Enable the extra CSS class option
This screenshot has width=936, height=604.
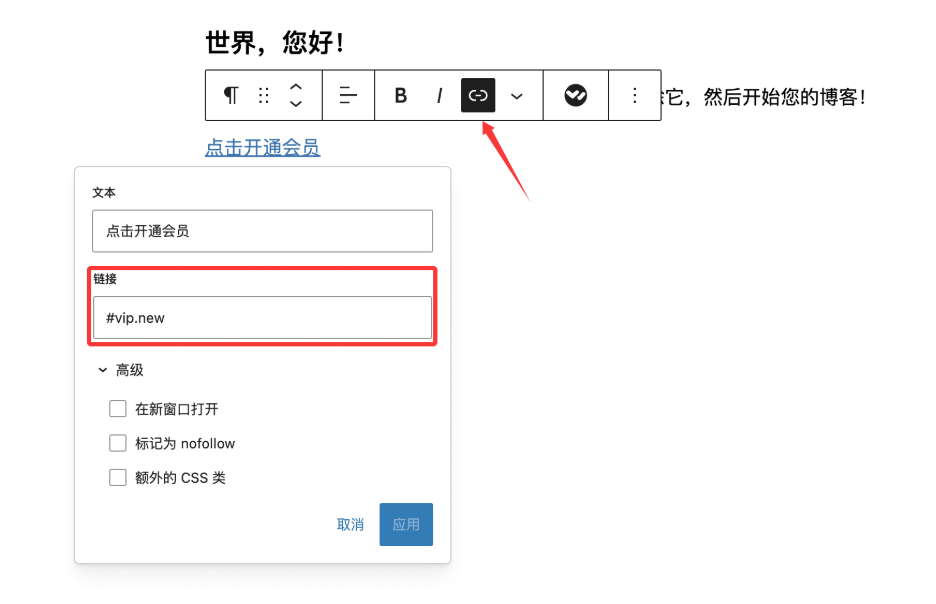tap(117, 477)
